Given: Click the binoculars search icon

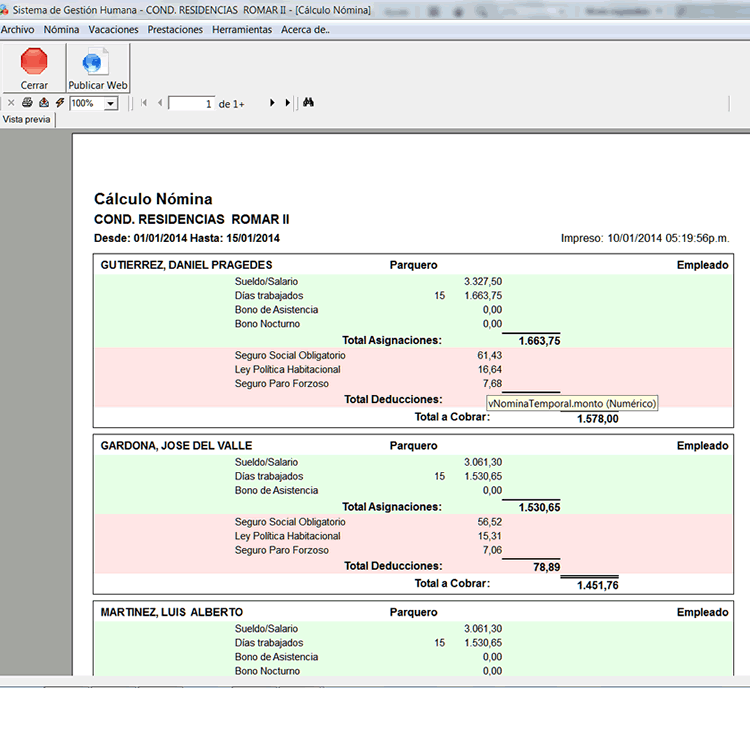Looking at the screenshot, I should click(309, 103).
